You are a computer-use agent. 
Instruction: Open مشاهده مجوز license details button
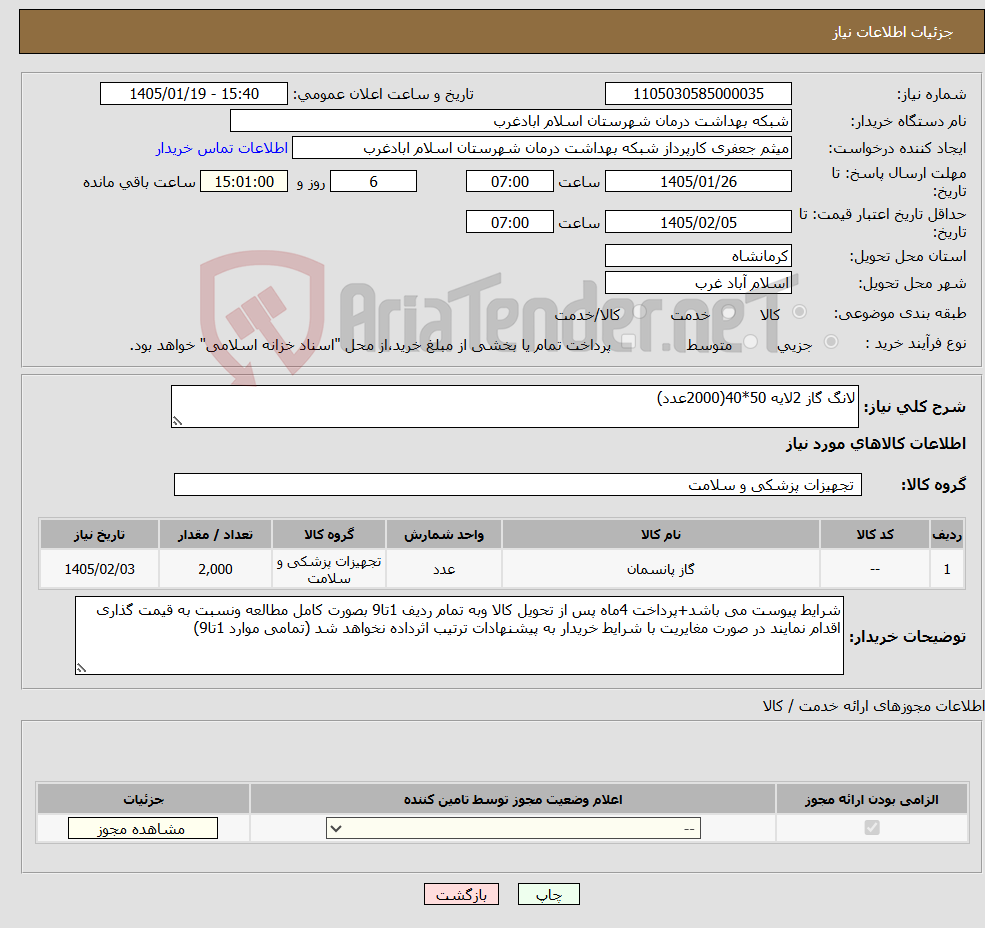coord(143,828)
